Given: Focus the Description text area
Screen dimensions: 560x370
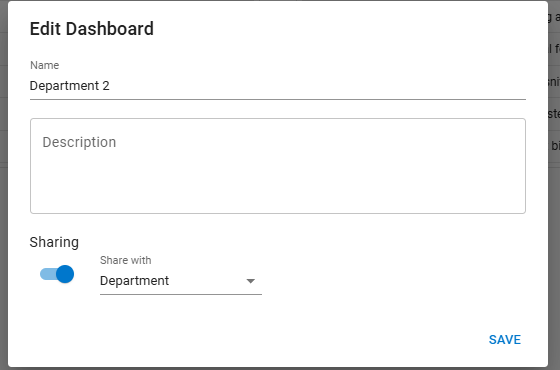Looking at the screenshot, I should 278,166.
